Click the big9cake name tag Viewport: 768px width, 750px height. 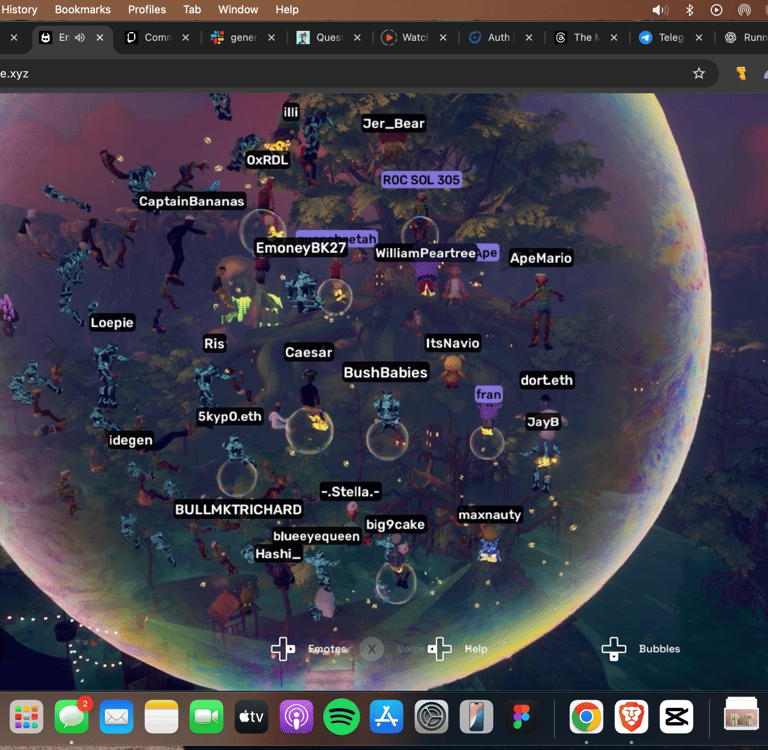(x=395, y=525)
